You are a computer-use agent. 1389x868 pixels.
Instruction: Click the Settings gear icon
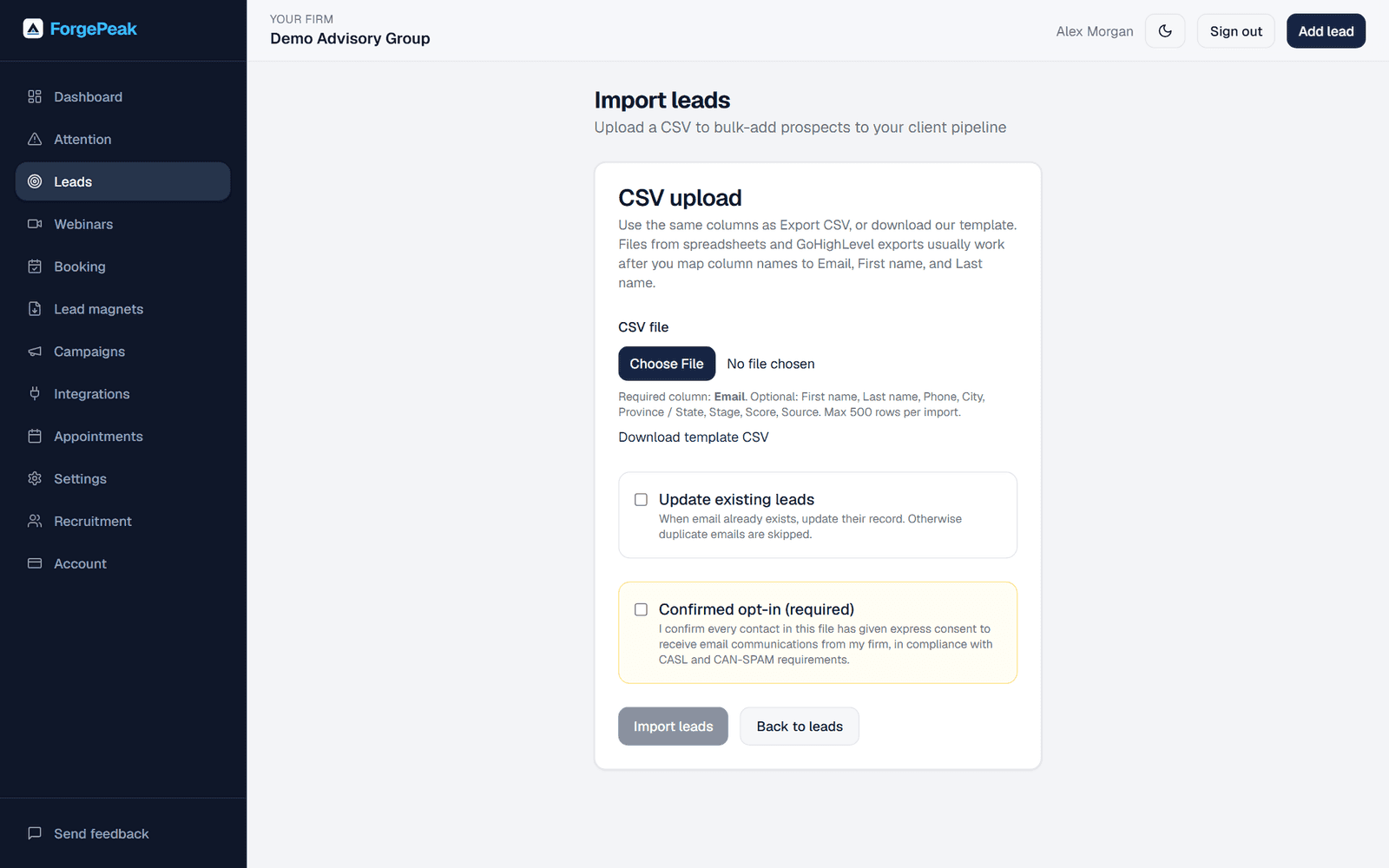(35, 479)
